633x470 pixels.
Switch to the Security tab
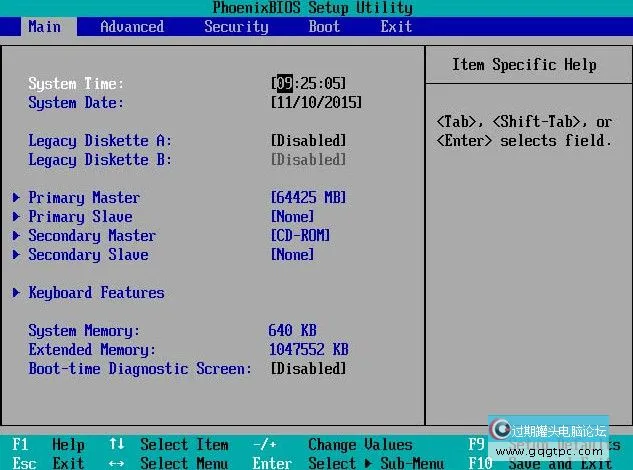236,27
